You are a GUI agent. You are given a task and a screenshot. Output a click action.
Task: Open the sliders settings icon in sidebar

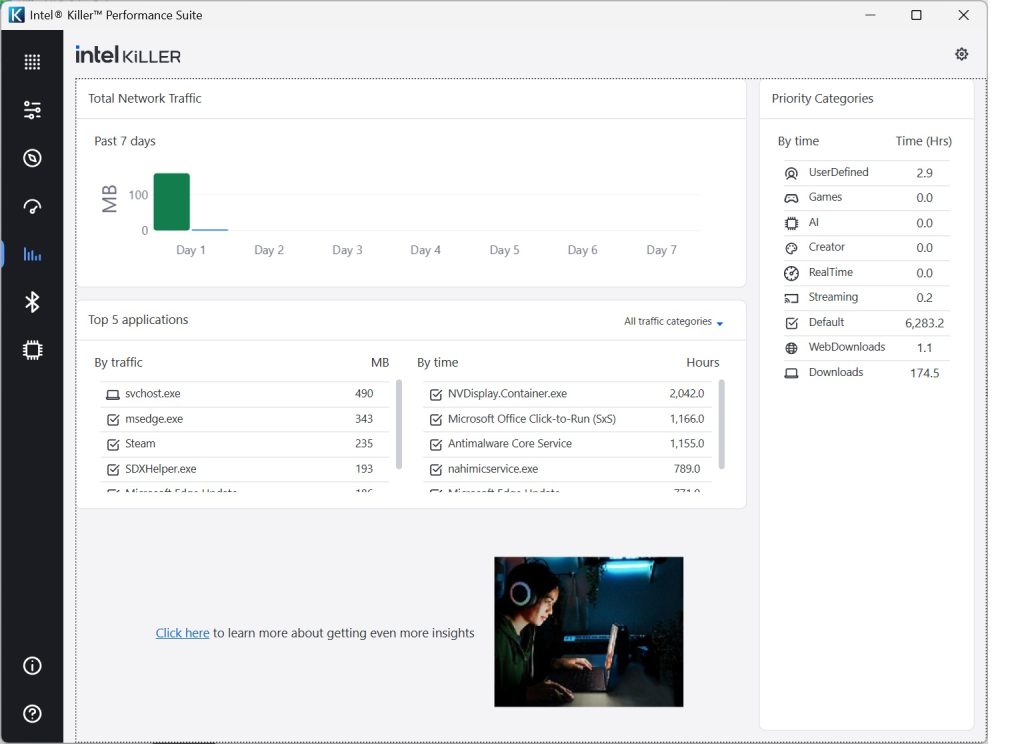(x=32, y=110)
